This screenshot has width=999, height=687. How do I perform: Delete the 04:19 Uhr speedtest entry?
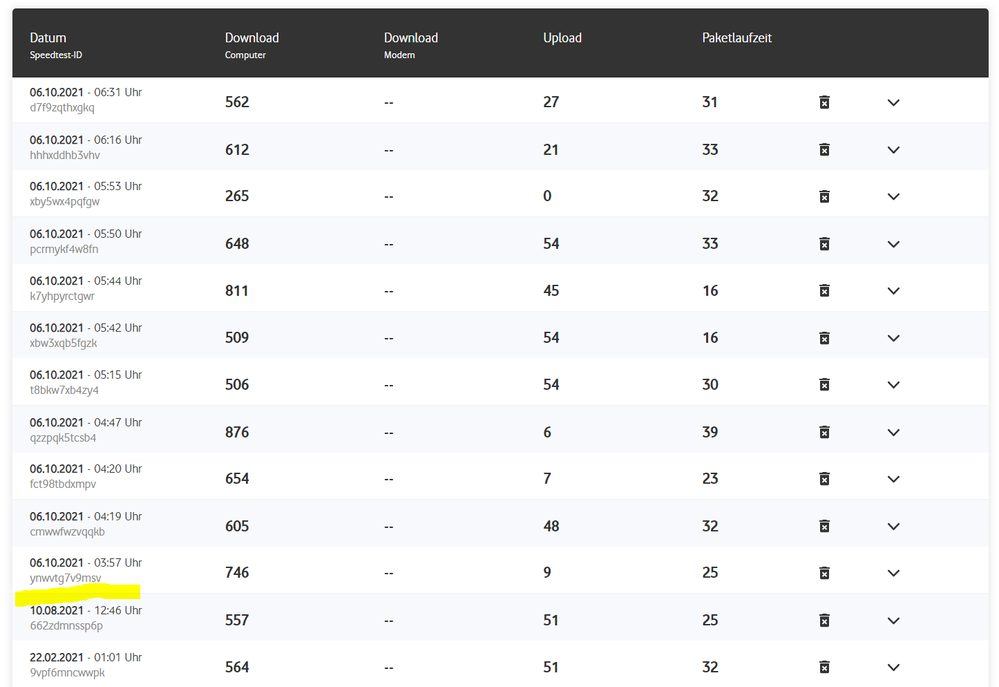824,526
